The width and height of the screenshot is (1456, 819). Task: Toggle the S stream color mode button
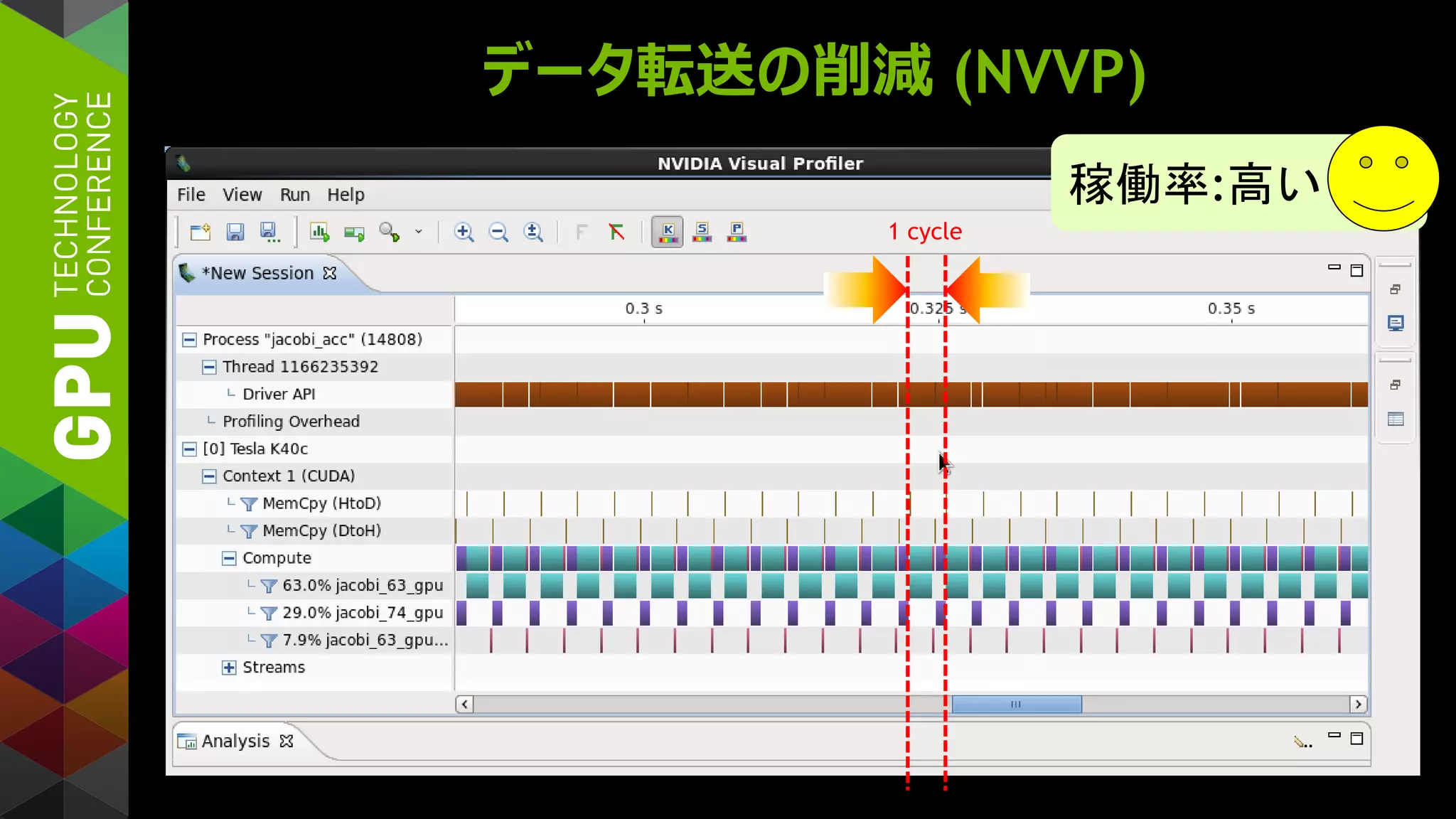tap(702, 232)
